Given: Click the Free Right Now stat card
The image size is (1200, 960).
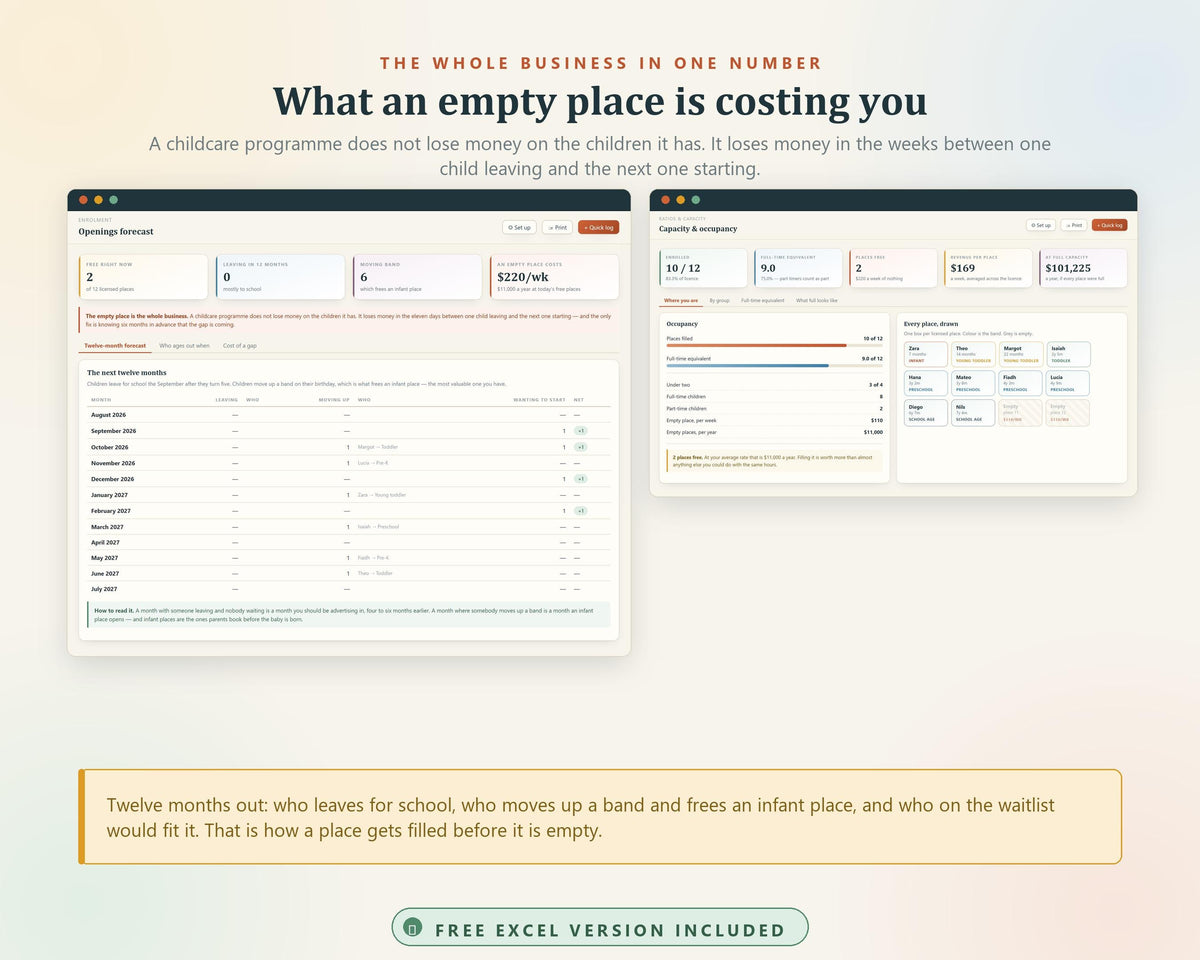Looking at the screenshot, I should 143,276.
